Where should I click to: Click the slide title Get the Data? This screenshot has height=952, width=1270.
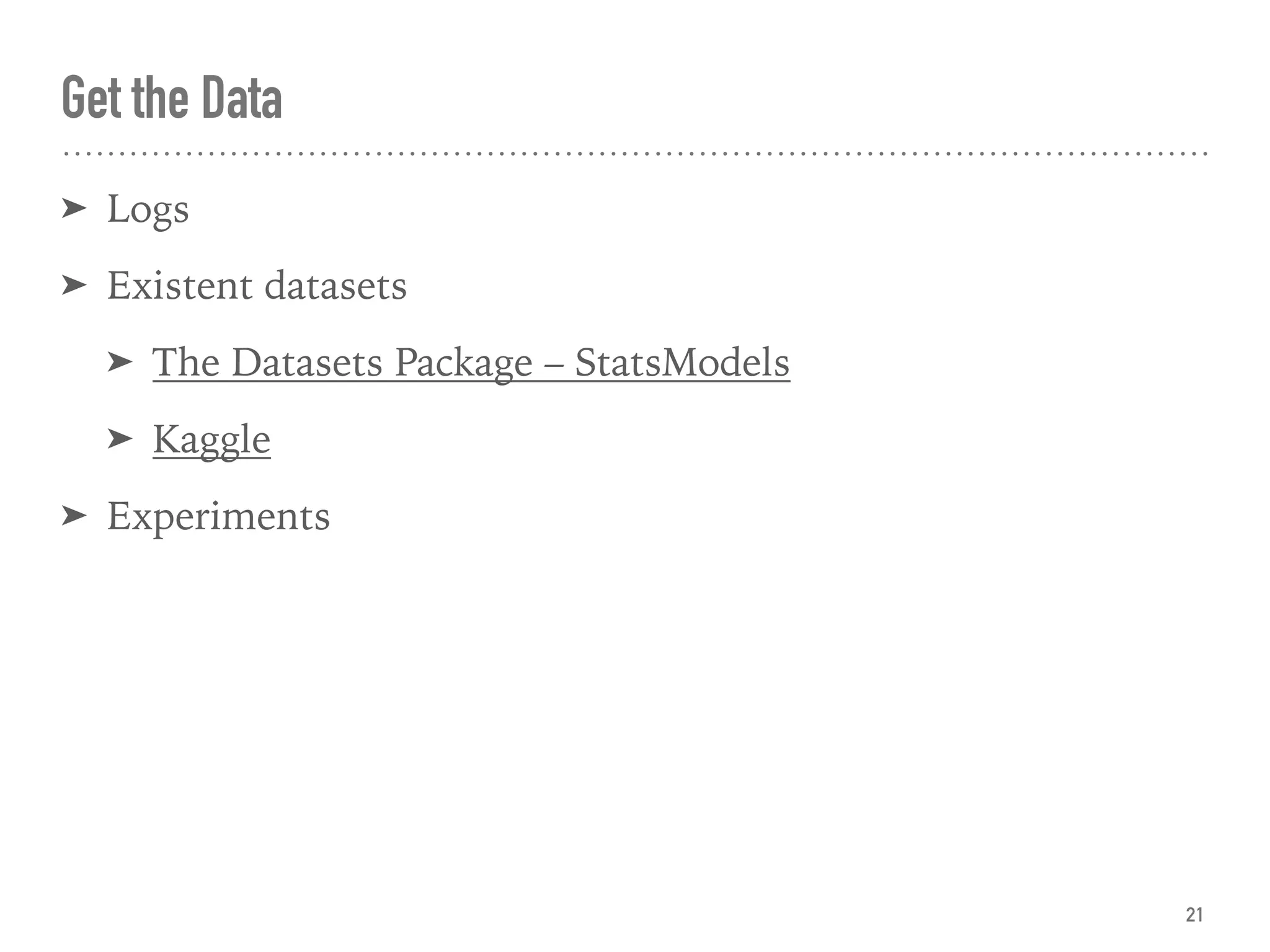point(172,98)
